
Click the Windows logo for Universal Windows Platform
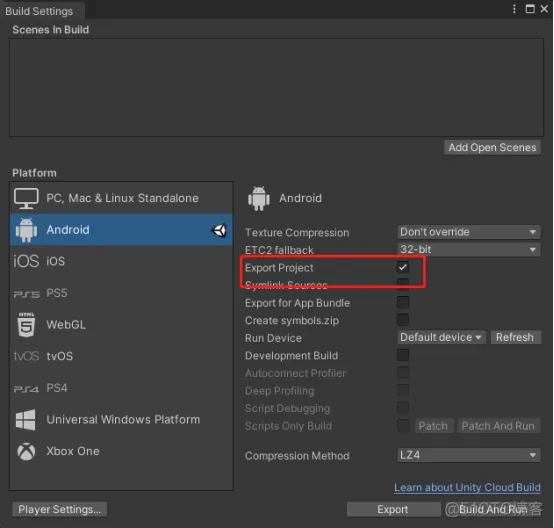point(25,420)
